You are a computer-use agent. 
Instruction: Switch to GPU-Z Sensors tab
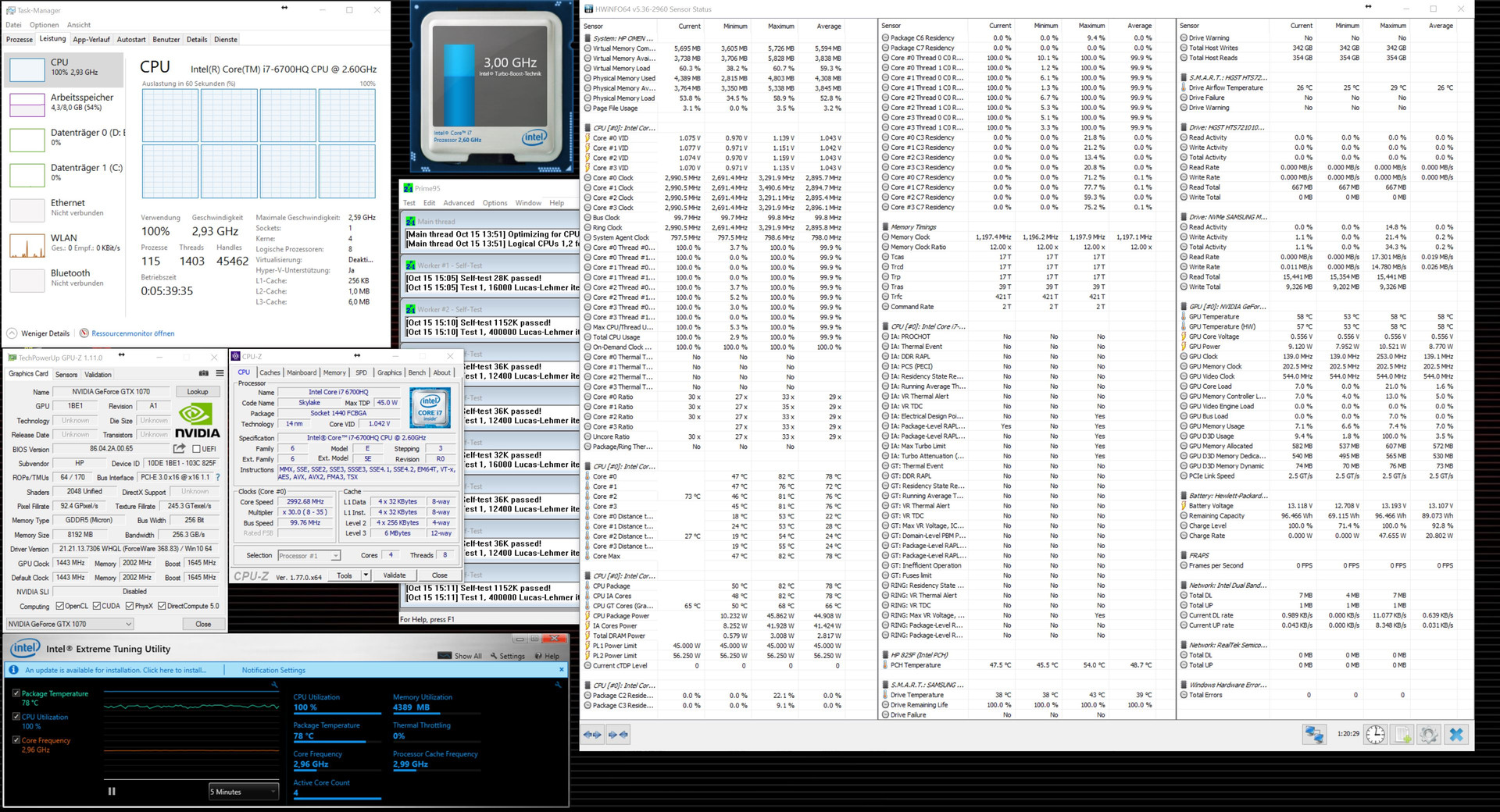point(66,374)
